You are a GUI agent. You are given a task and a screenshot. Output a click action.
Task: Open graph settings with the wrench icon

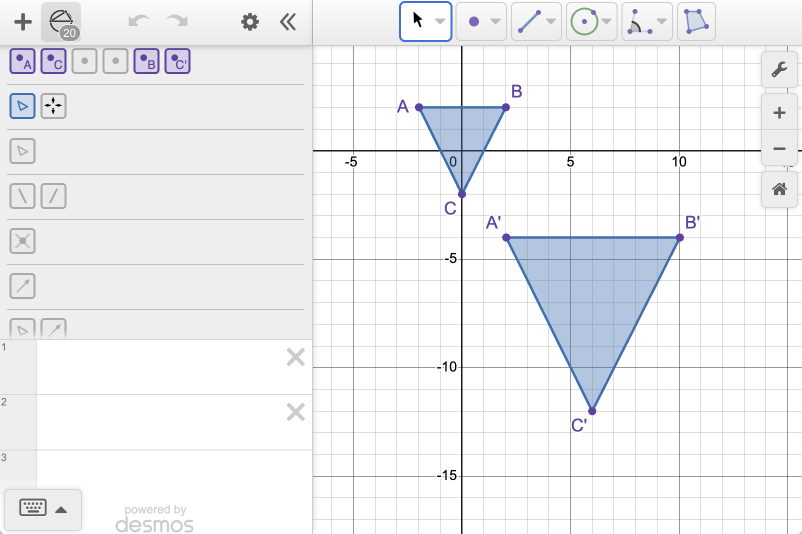point(779,70)
